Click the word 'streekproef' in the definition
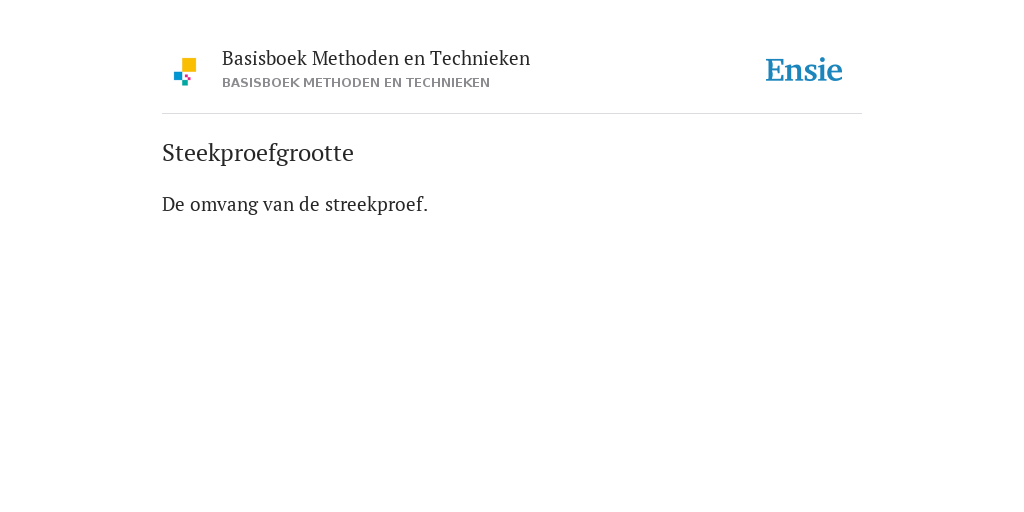Image resolution: width=1024 pixels, height=512 pixels. point(374,204)
